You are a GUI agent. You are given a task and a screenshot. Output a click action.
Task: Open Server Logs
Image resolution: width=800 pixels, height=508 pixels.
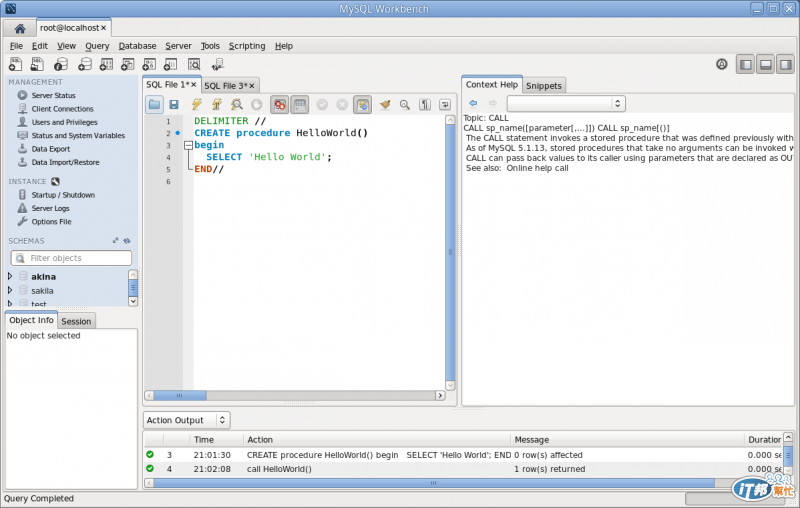point(50,208)
